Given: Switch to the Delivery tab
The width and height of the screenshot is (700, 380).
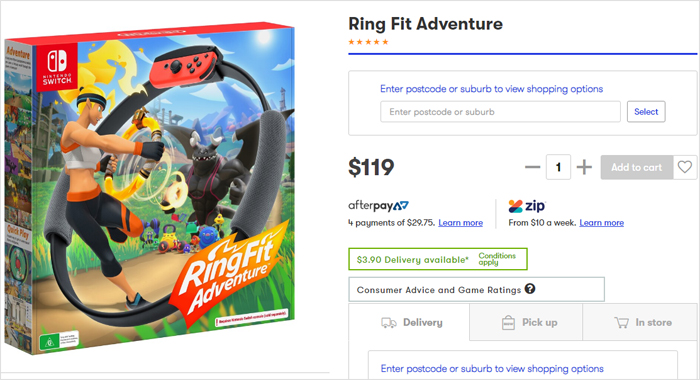Looking at the screenshot, I should pyautogui.click(x=409, y=322).
